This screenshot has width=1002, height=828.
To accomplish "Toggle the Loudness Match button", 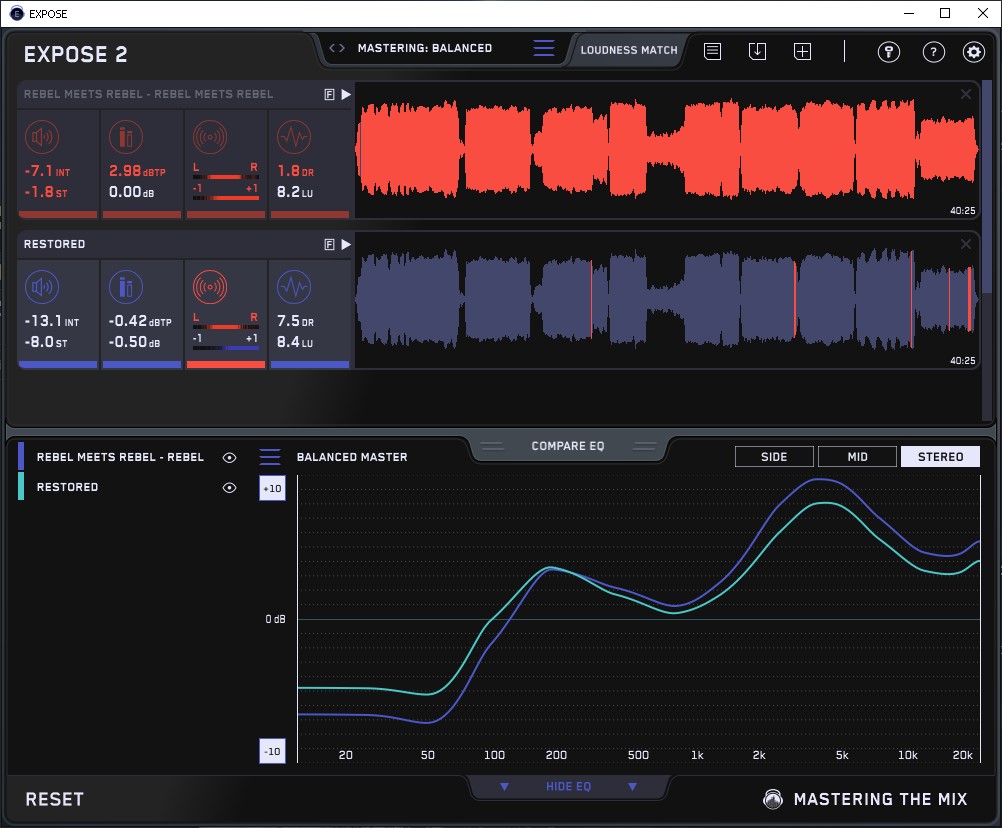I will click(629, 49).
